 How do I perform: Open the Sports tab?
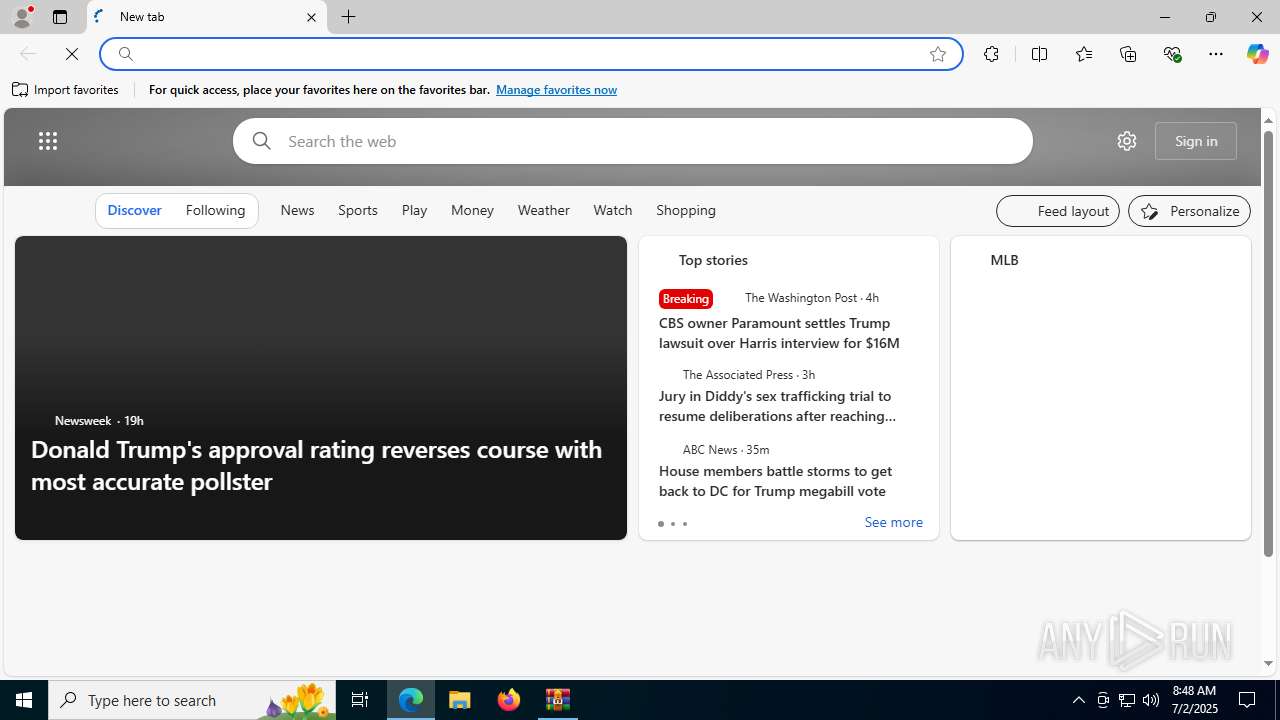pyautogui.click(x=358, y=210)
